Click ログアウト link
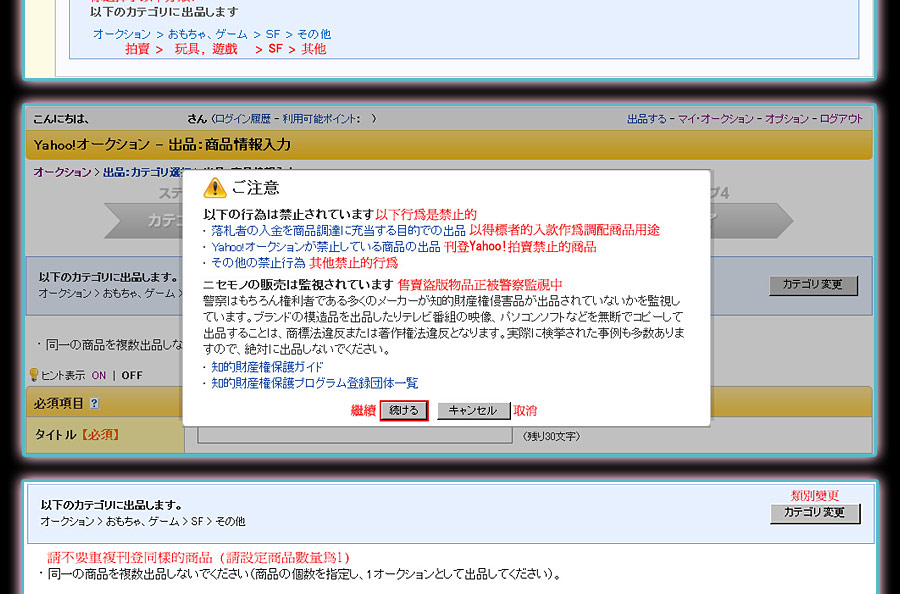This screenshot has height=594, width=900. pyautogui.click(x=841, y=119)
